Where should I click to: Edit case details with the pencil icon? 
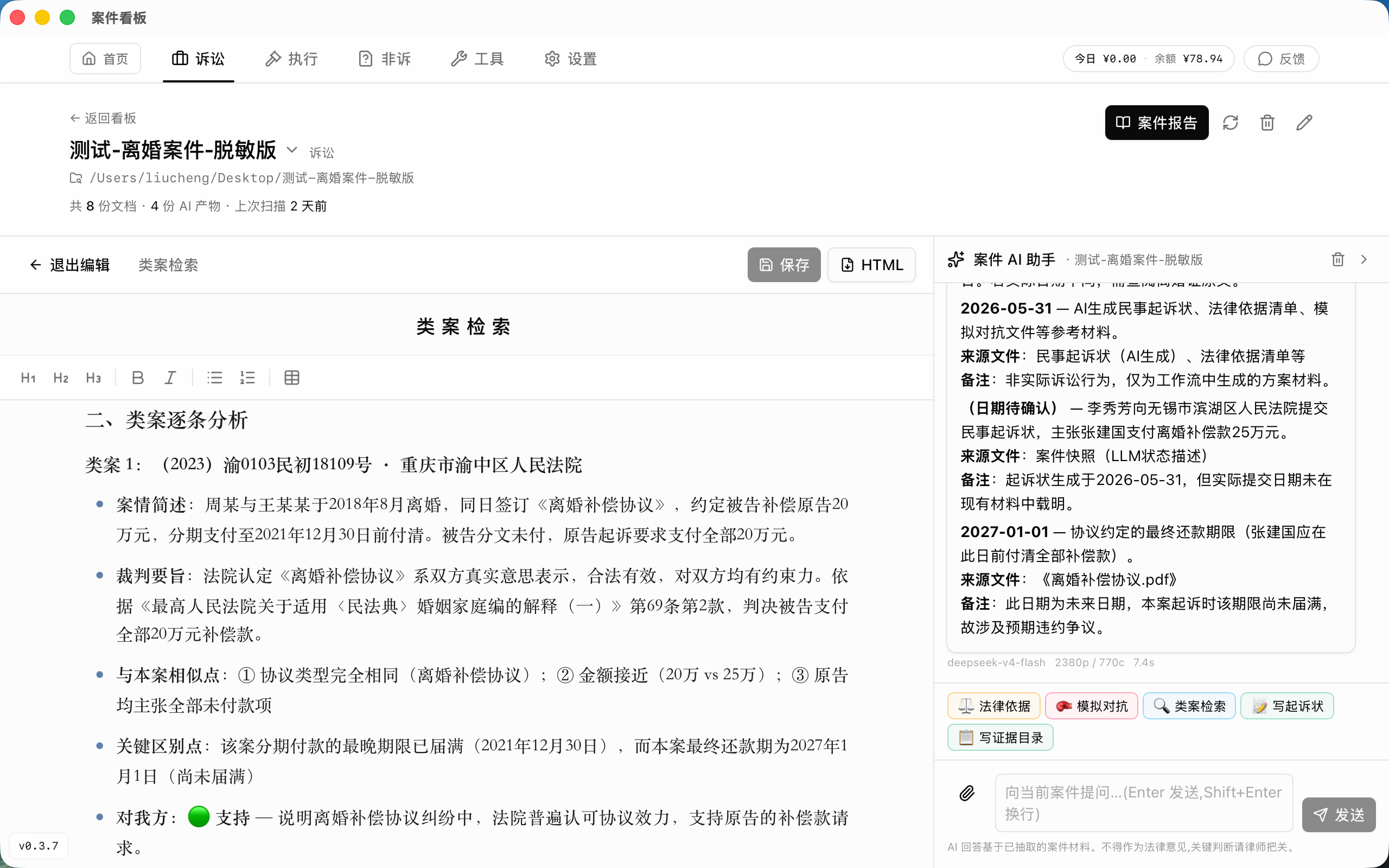[1304, 122]
